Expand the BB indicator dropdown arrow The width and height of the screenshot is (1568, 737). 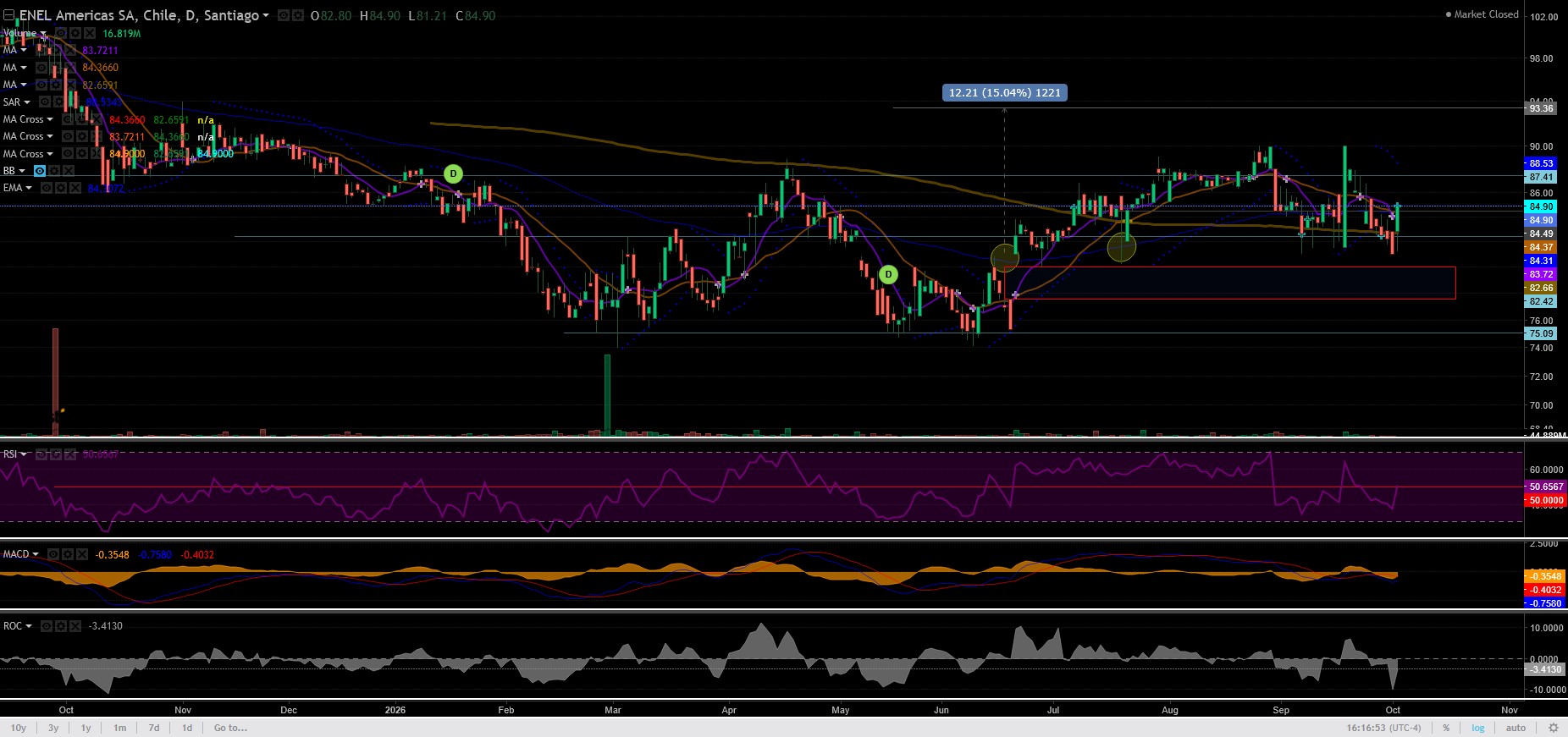coord(22,171)
